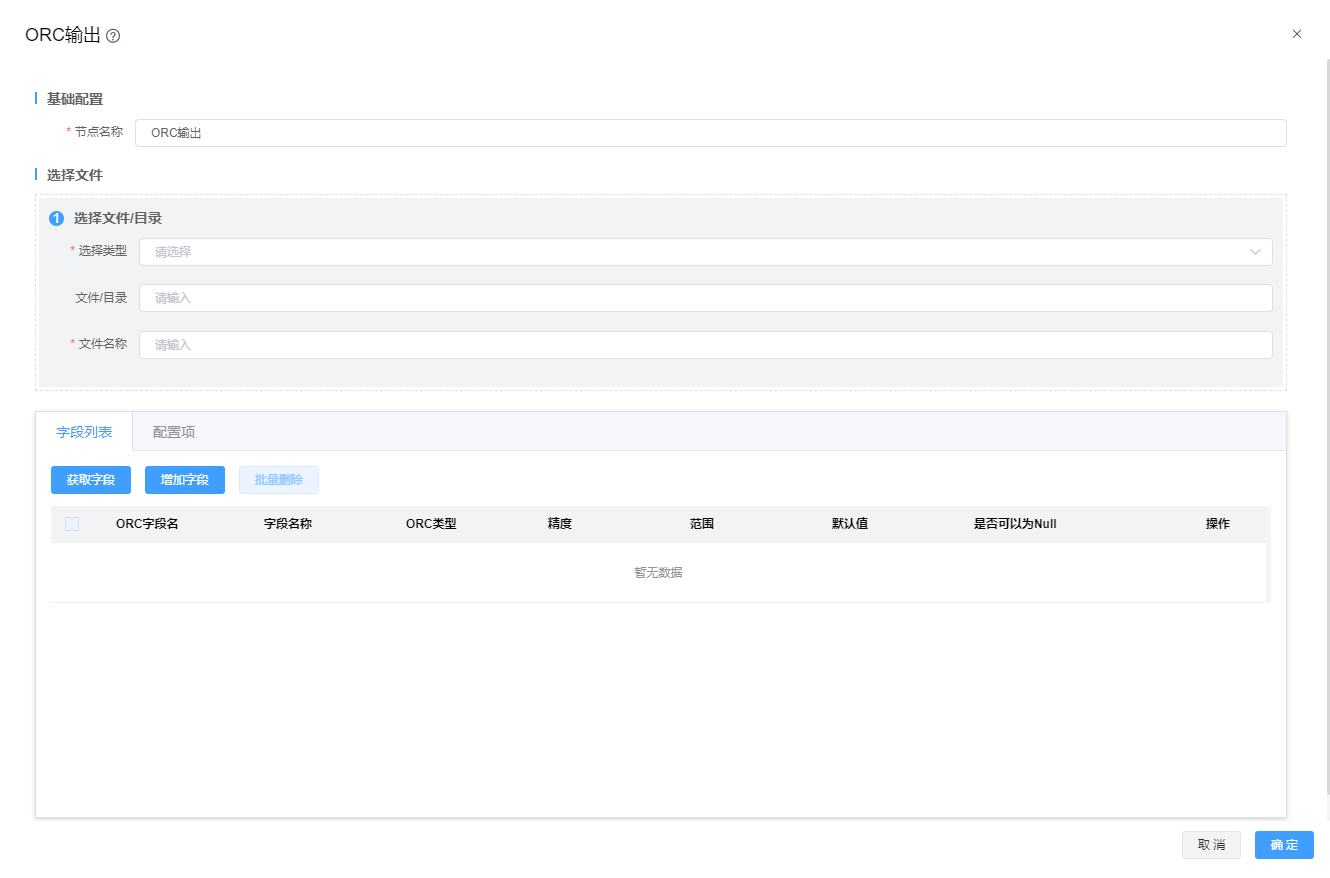The width and height of the screenshot is (1330, 878).
Task: Click the 增加字段 button
Action: (x=185, y=480)
